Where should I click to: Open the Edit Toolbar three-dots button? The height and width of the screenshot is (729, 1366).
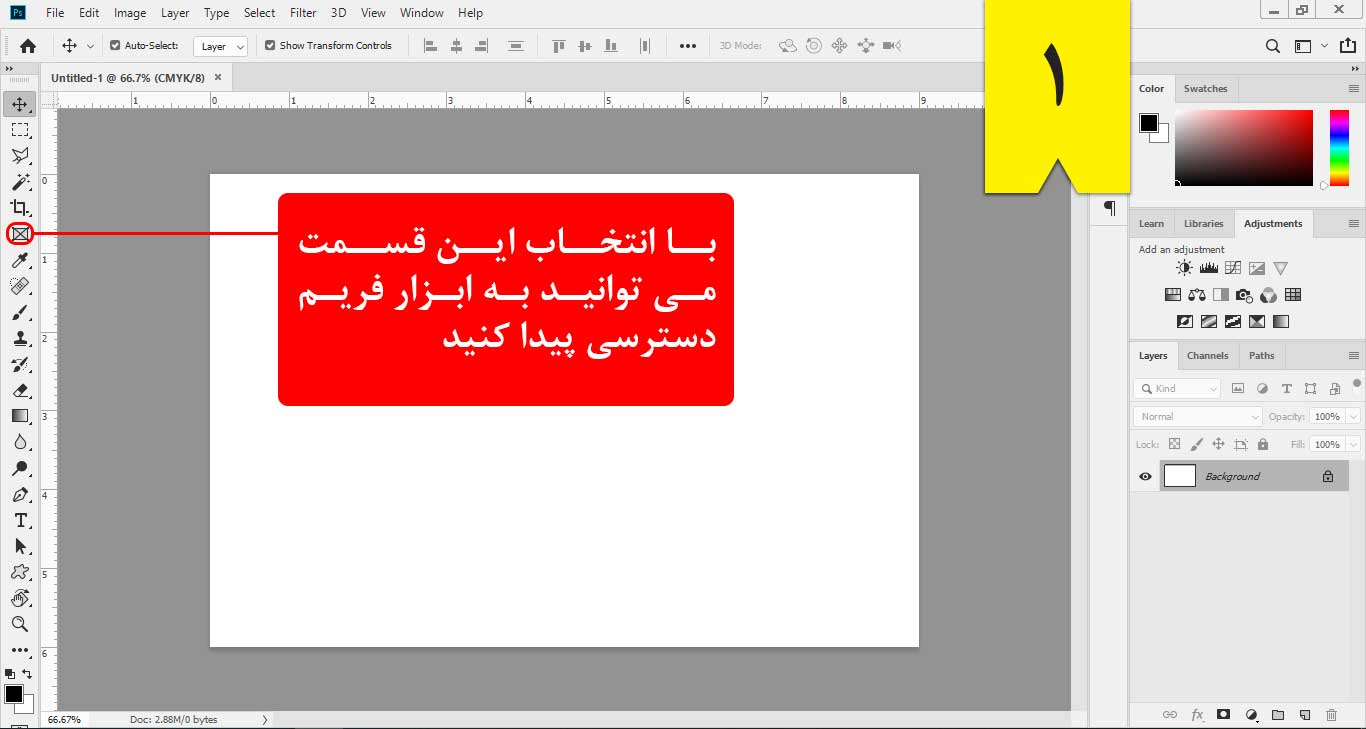[x=20, y=650]
